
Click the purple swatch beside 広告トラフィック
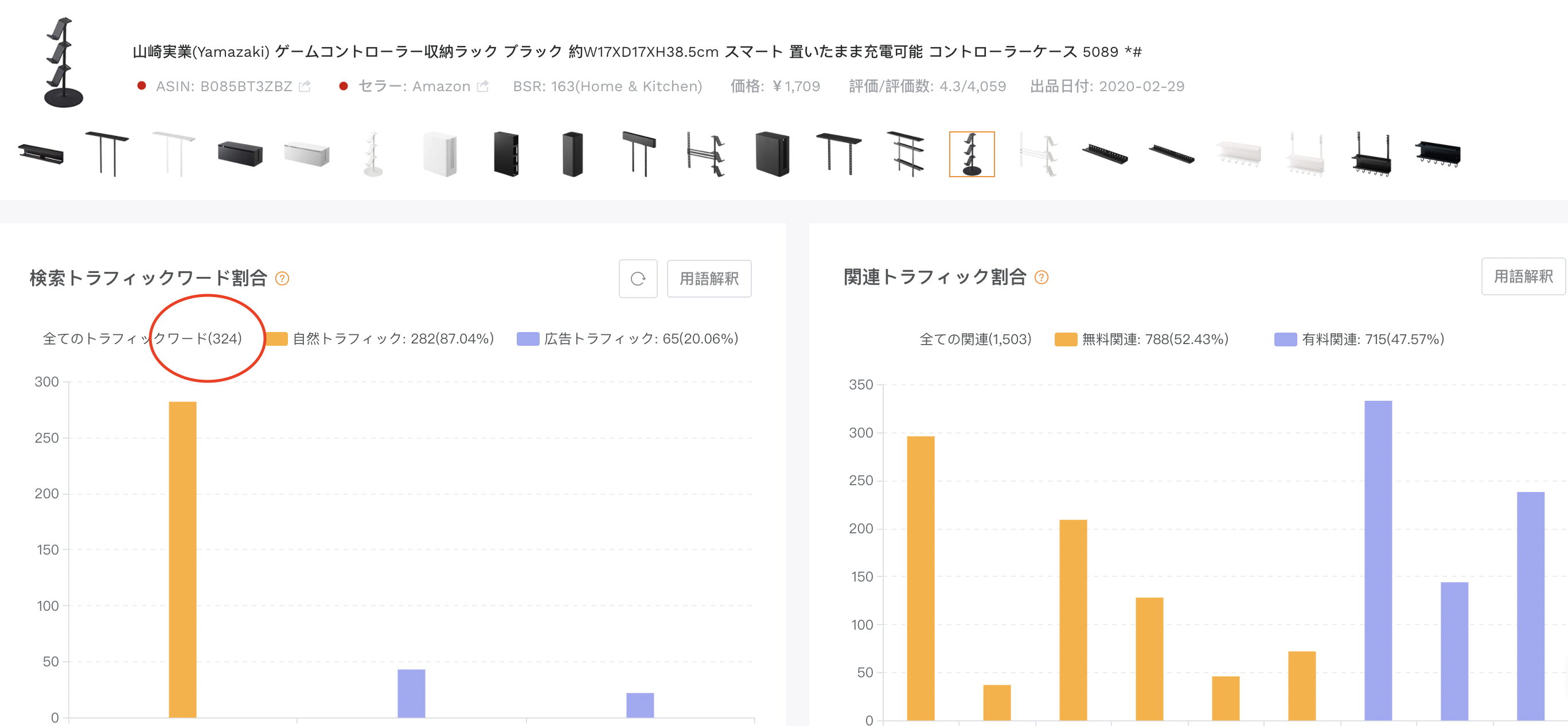point(528,339)
